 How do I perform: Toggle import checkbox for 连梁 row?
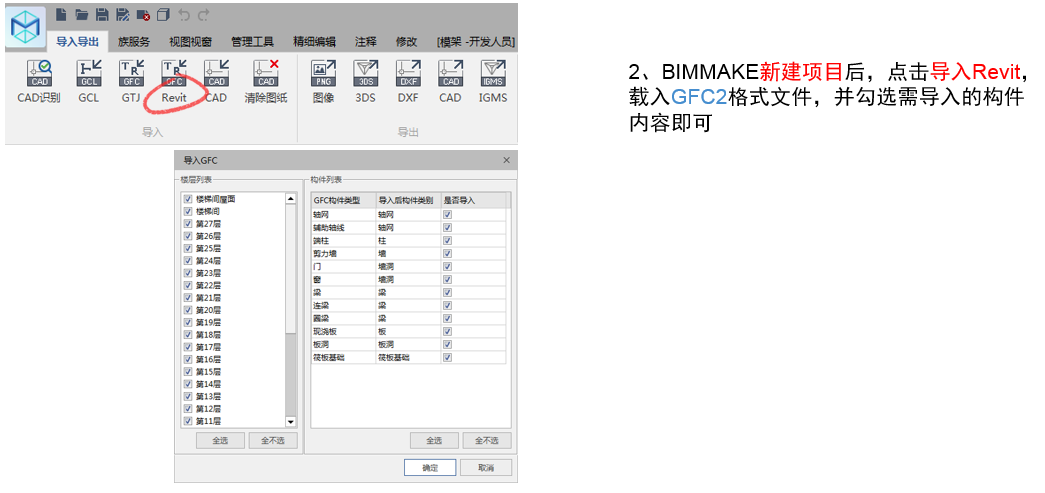[x=447, y=306]
